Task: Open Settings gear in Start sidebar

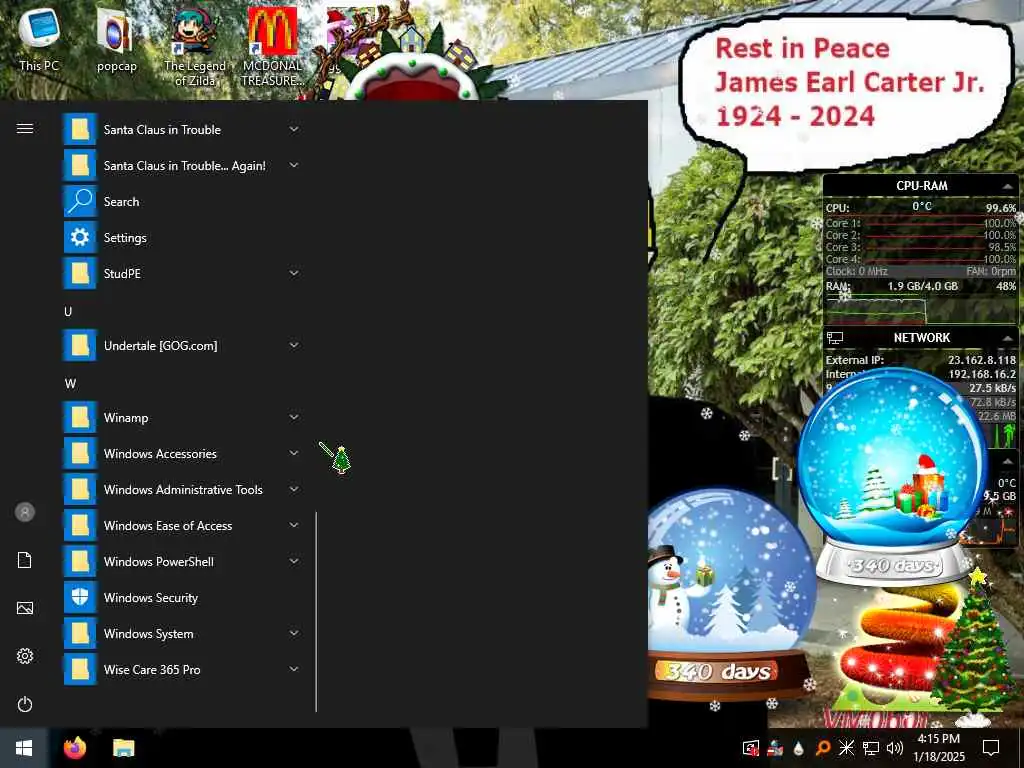Action: click(x=25, y=656)
